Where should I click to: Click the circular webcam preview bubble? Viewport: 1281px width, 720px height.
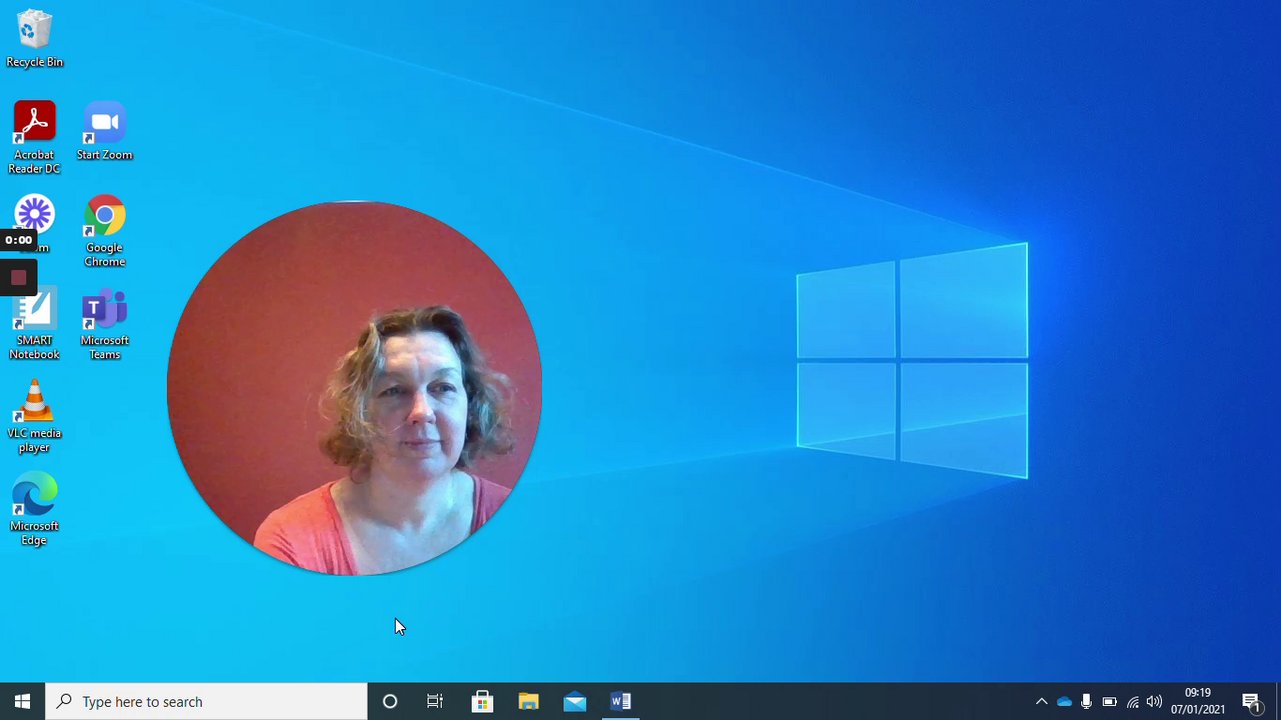point(354,388)
